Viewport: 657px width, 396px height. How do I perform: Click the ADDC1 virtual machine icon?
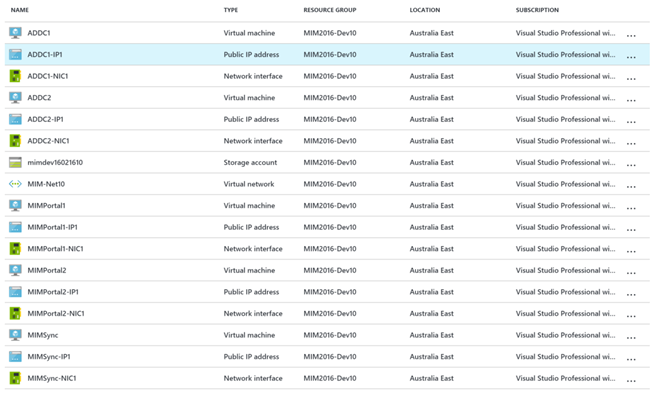tap(16, 33)
